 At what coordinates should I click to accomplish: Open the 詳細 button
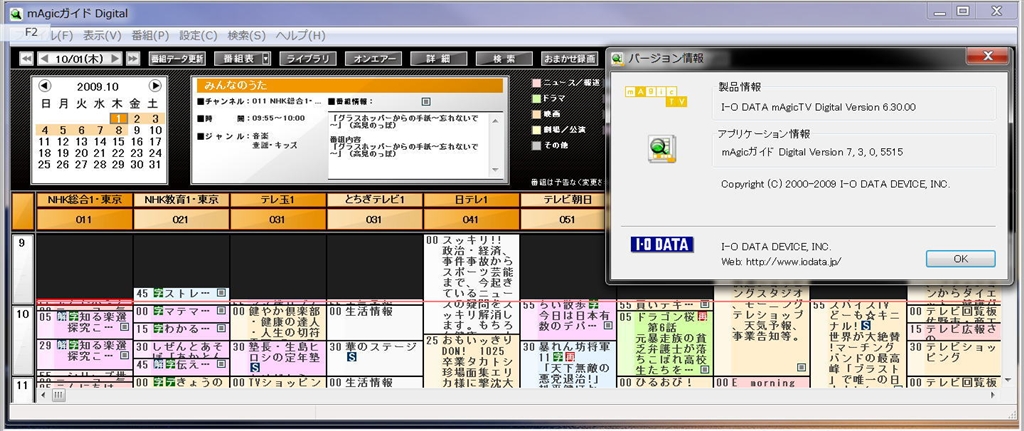pos(439,59)
